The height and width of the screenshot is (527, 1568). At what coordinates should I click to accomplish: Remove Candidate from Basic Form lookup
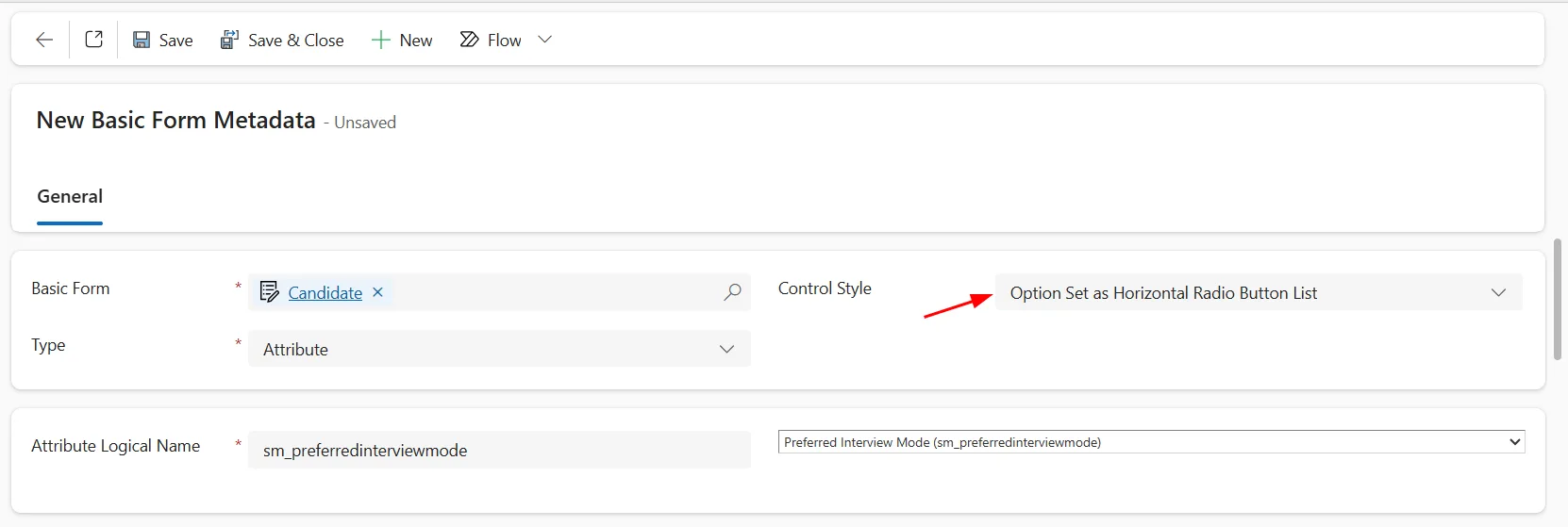click(377, 292)
